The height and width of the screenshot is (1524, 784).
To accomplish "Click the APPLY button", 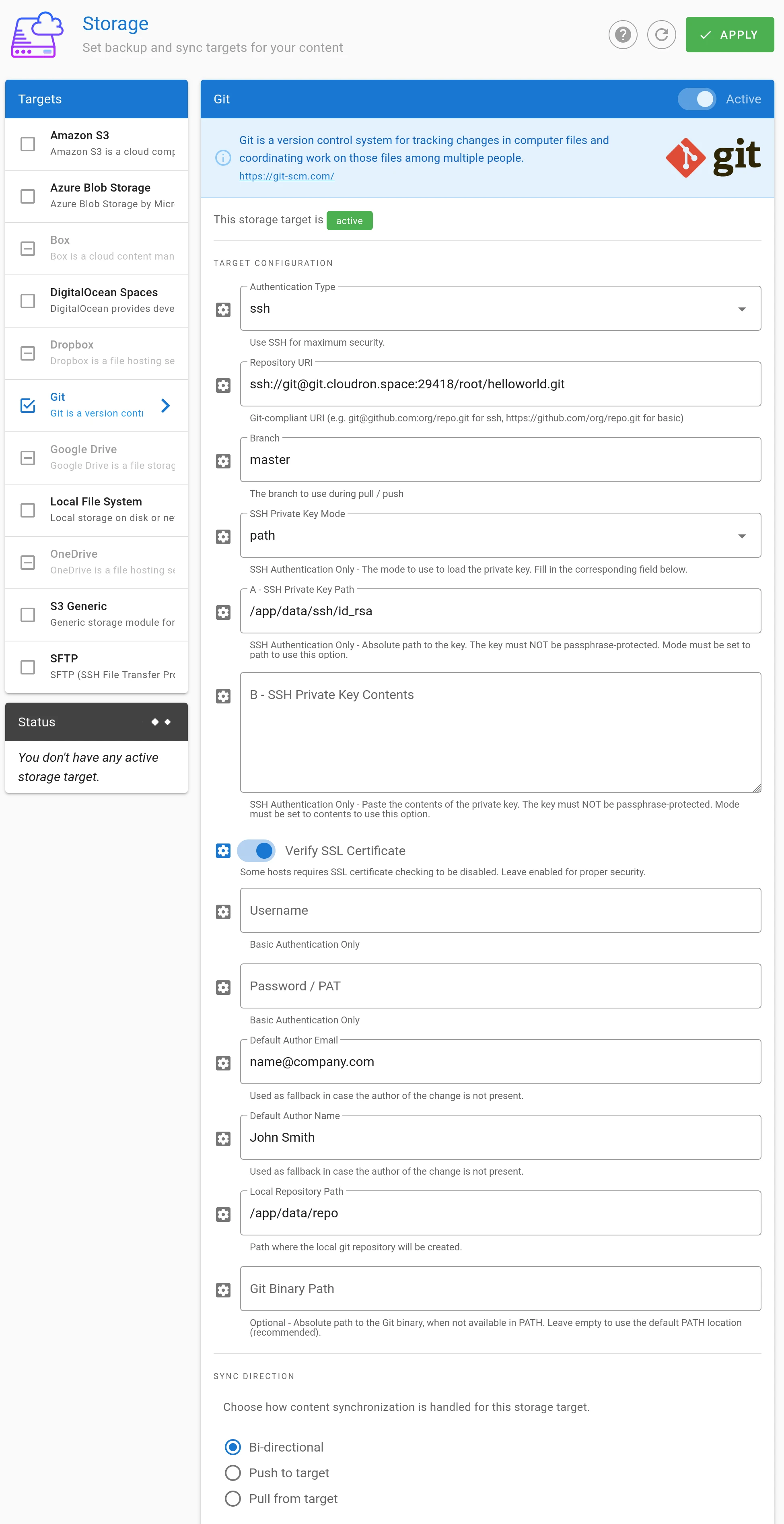I will (729, 34).
